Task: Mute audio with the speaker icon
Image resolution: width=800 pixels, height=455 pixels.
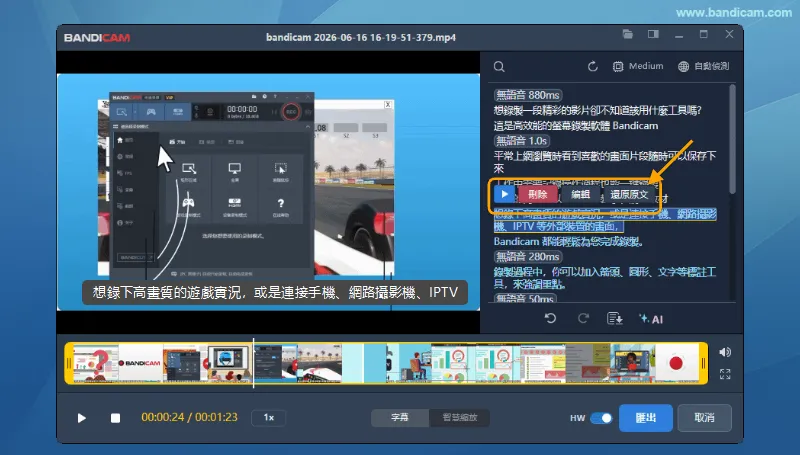Action: click(x=724, y=352)
